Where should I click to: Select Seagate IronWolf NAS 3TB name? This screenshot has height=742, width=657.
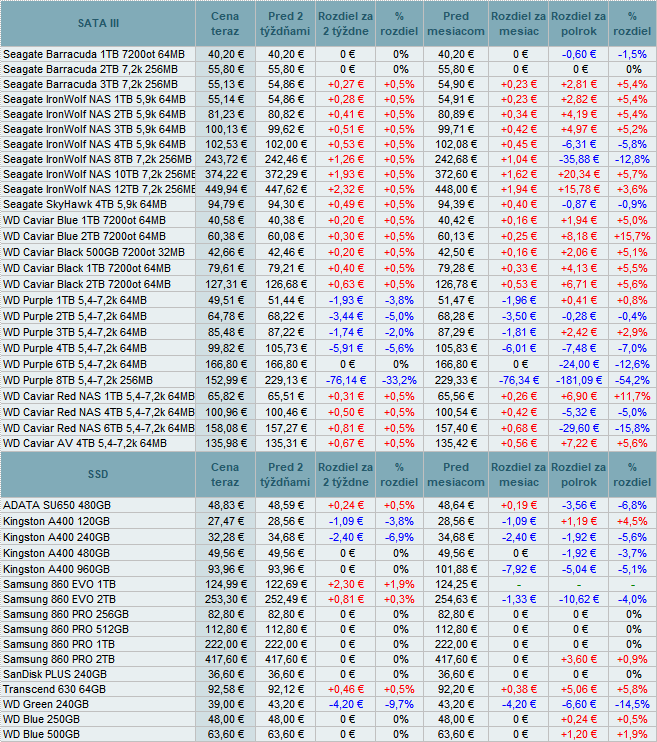(94, 130)
